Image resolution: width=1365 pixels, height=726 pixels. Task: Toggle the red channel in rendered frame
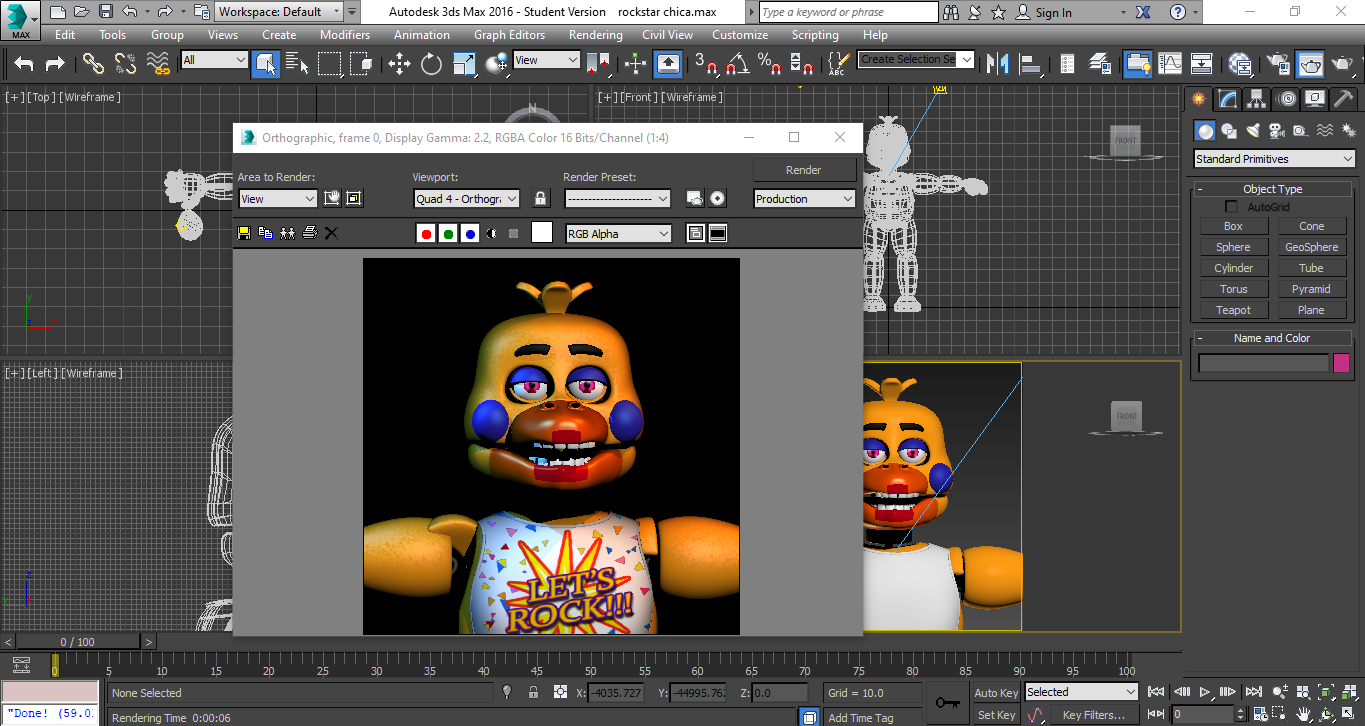click(425, 233)
